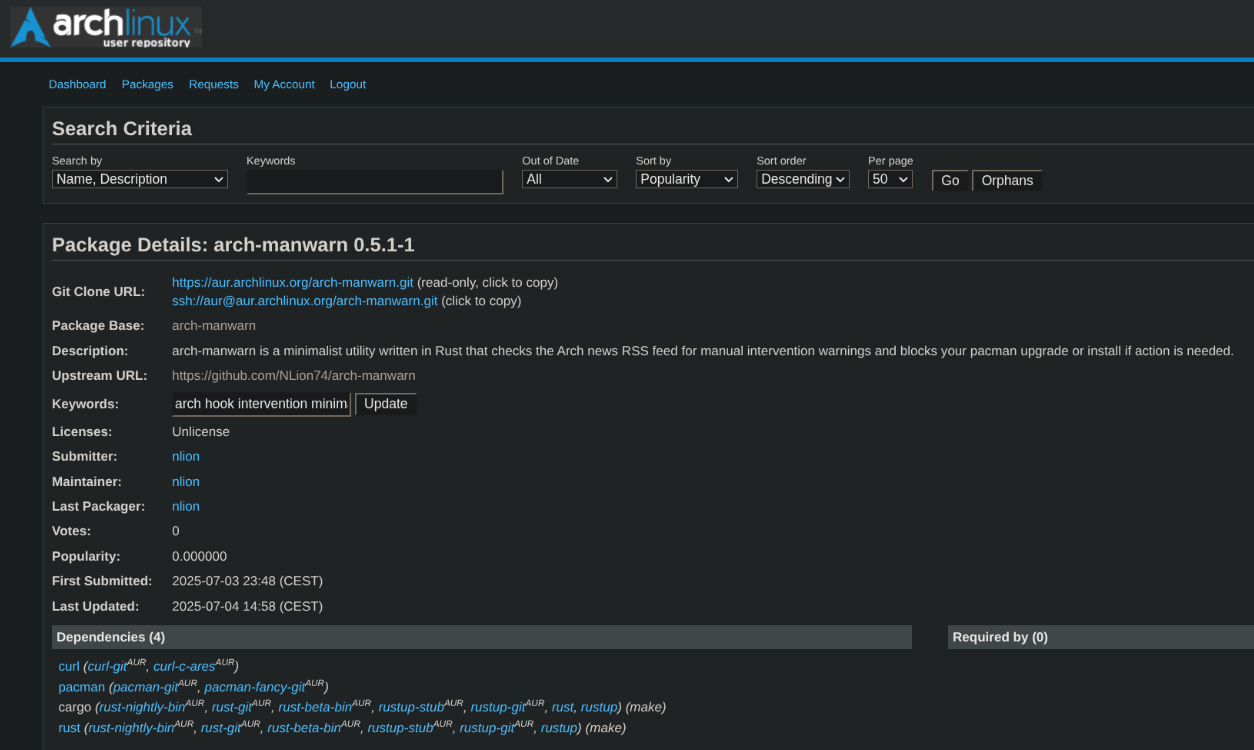Open the curl dependency
1254x750 pixels.
69,667
